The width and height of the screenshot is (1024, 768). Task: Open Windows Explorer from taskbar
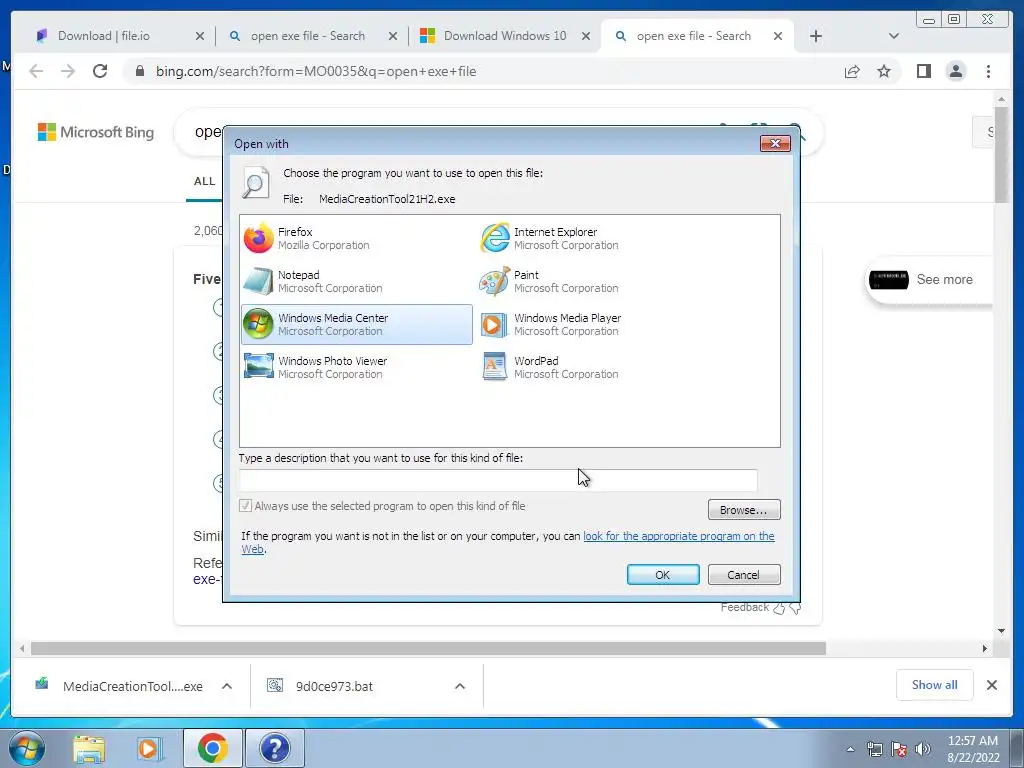click(89, 748)
